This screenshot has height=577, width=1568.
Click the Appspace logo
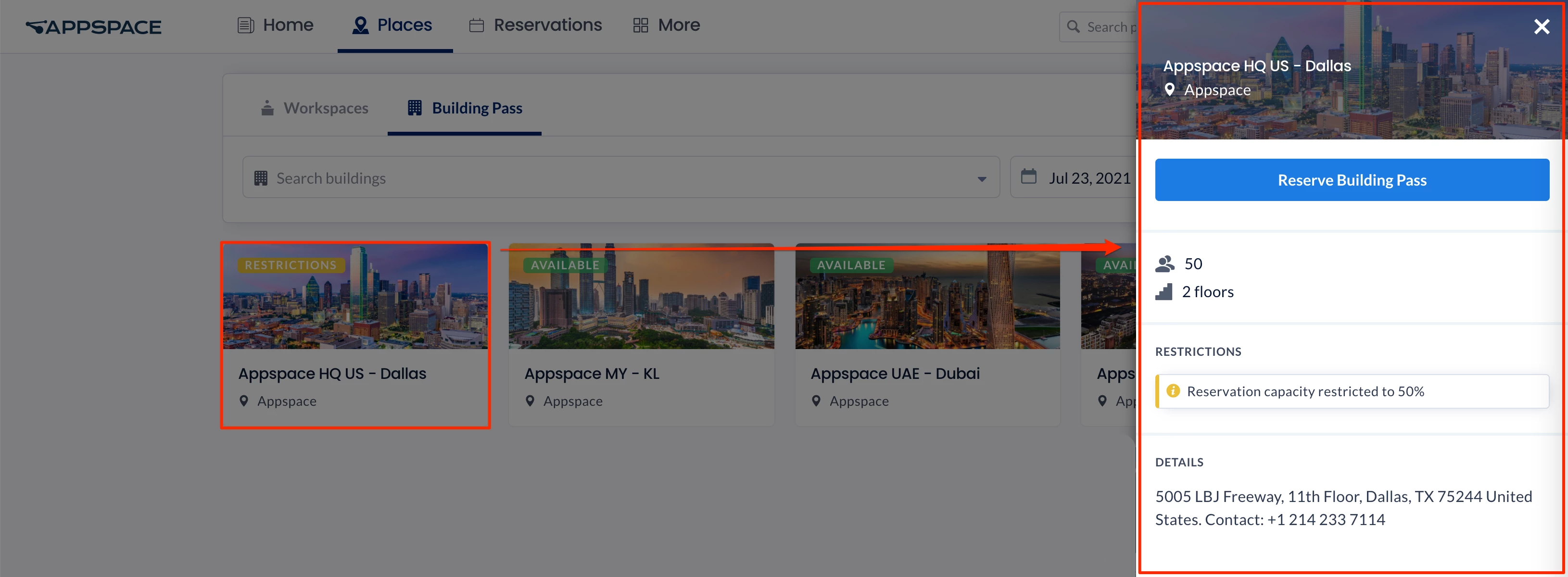tap(93, 27)
